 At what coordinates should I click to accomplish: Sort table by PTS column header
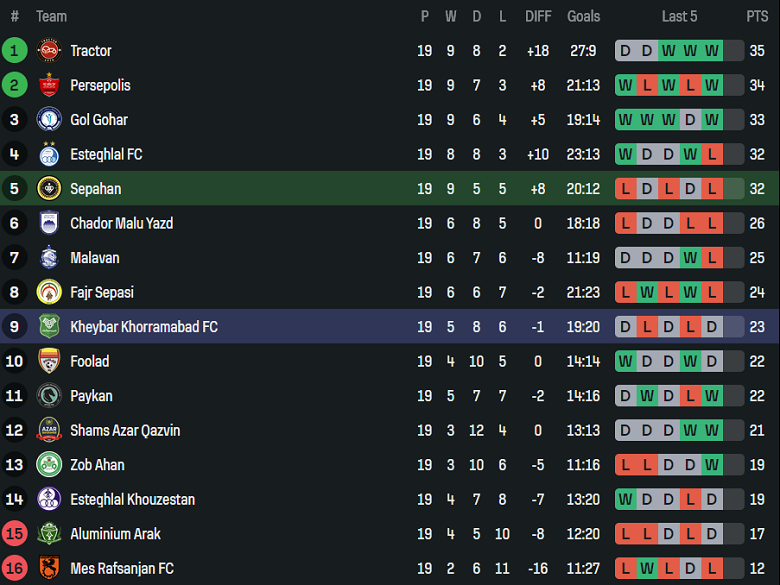click(757, 16)
